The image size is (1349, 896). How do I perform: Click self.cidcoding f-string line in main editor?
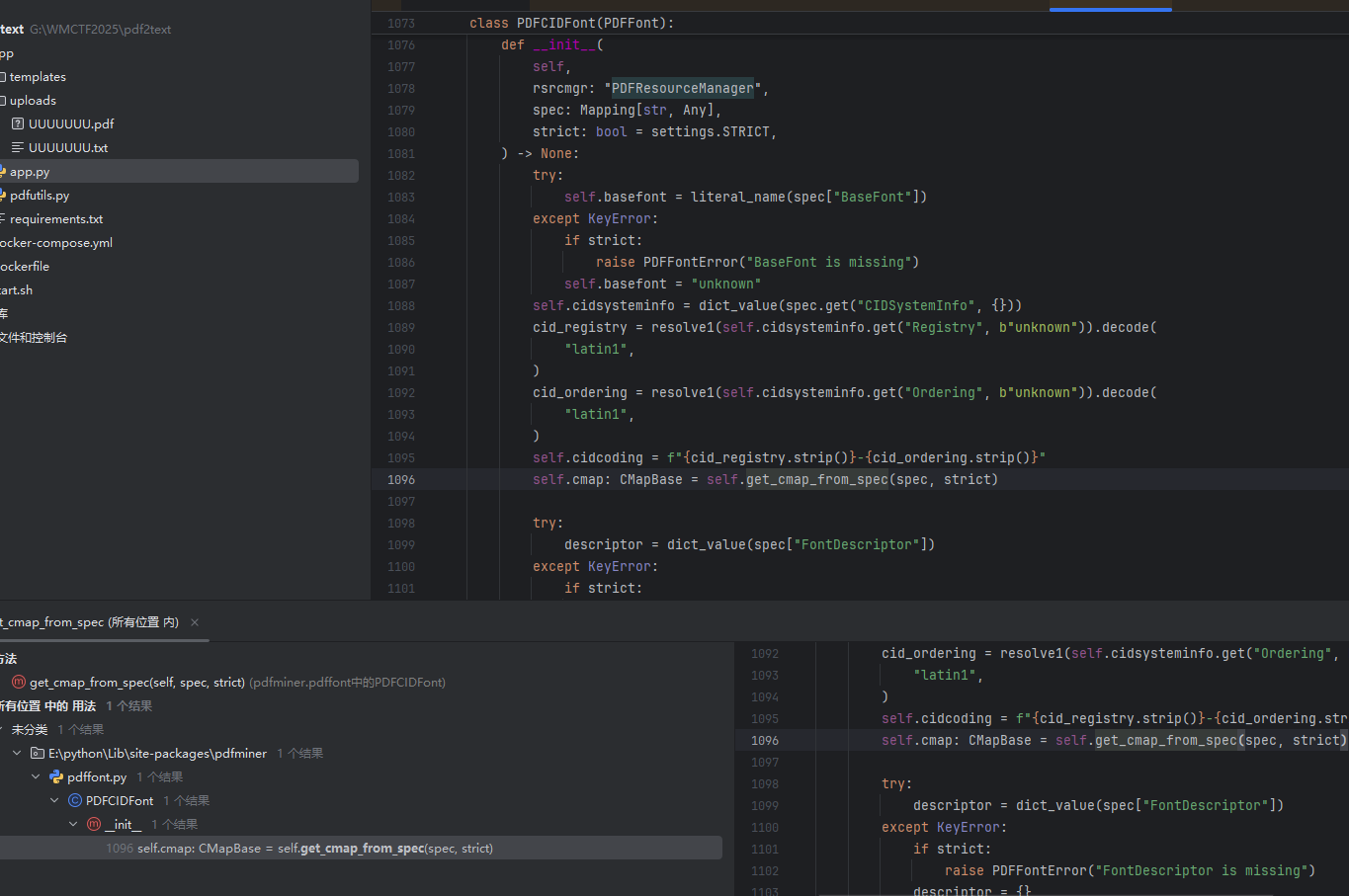pos(789,457)
